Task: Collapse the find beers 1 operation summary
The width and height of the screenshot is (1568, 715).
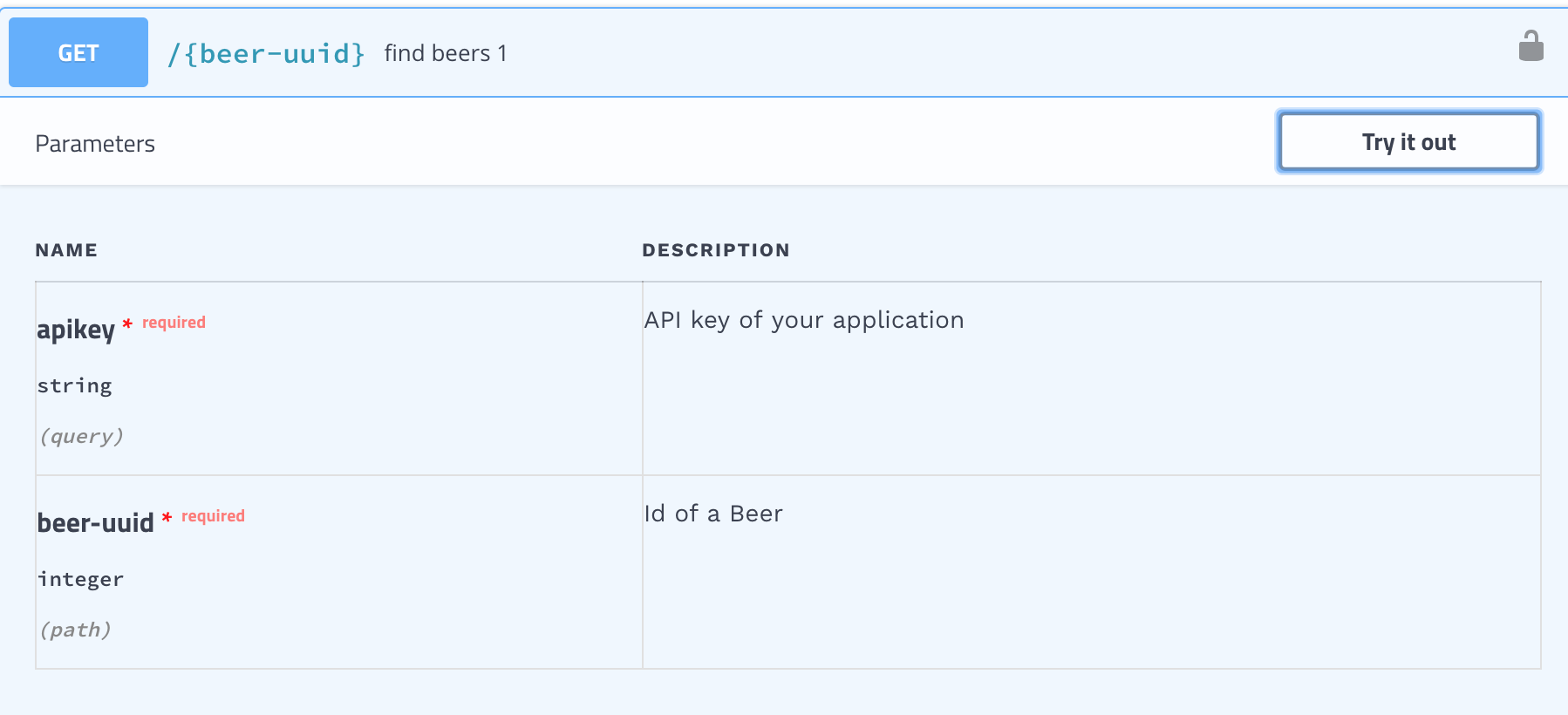Action: coord(446,53)
